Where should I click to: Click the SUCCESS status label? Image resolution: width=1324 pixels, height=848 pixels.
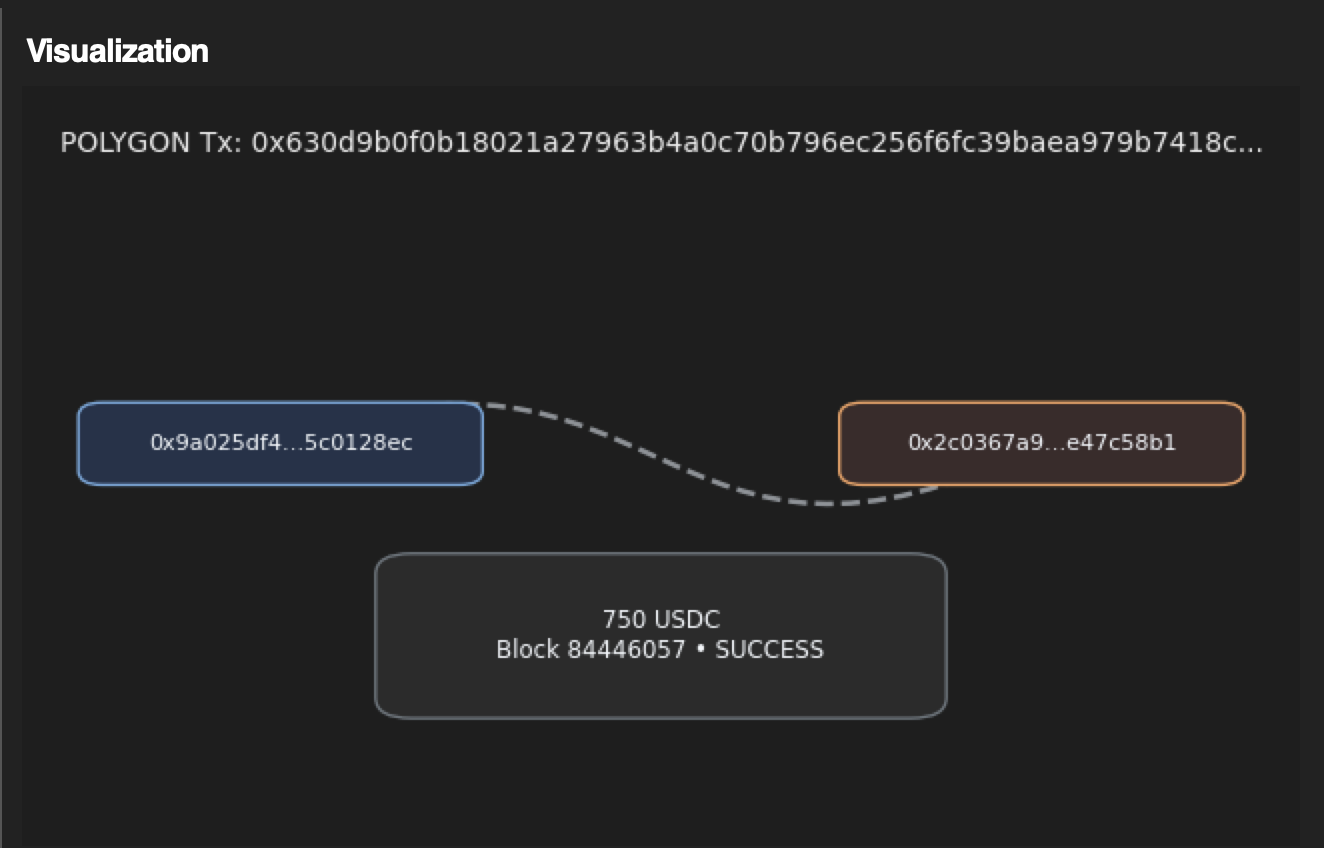771,650
